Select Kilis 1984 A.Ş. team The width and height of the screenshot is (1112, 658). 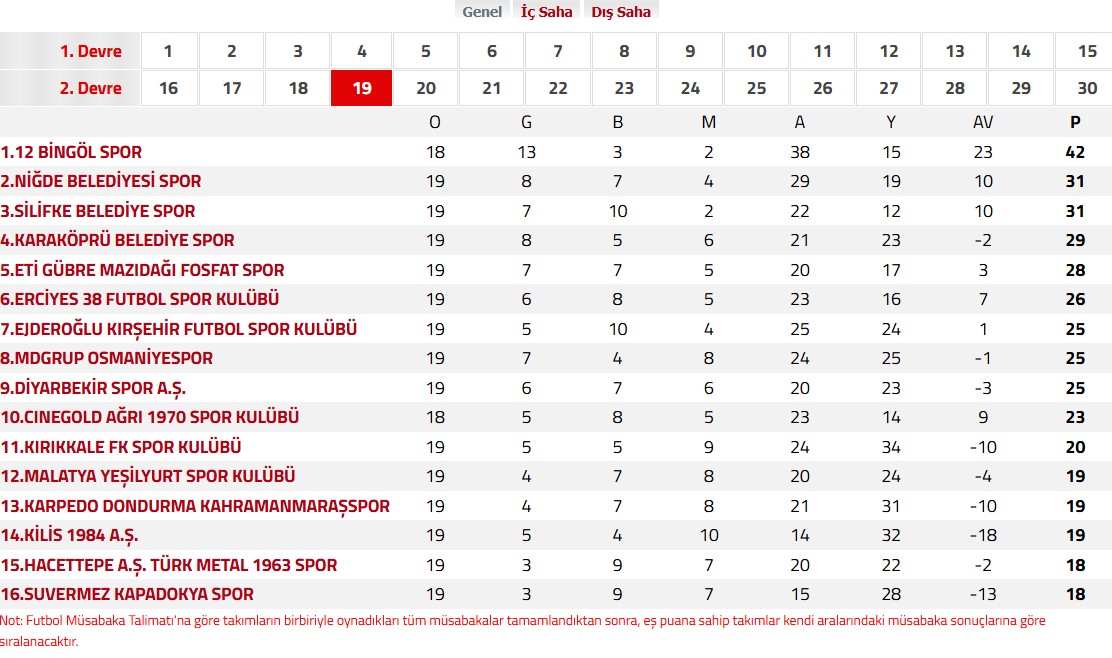coord(70,535)
